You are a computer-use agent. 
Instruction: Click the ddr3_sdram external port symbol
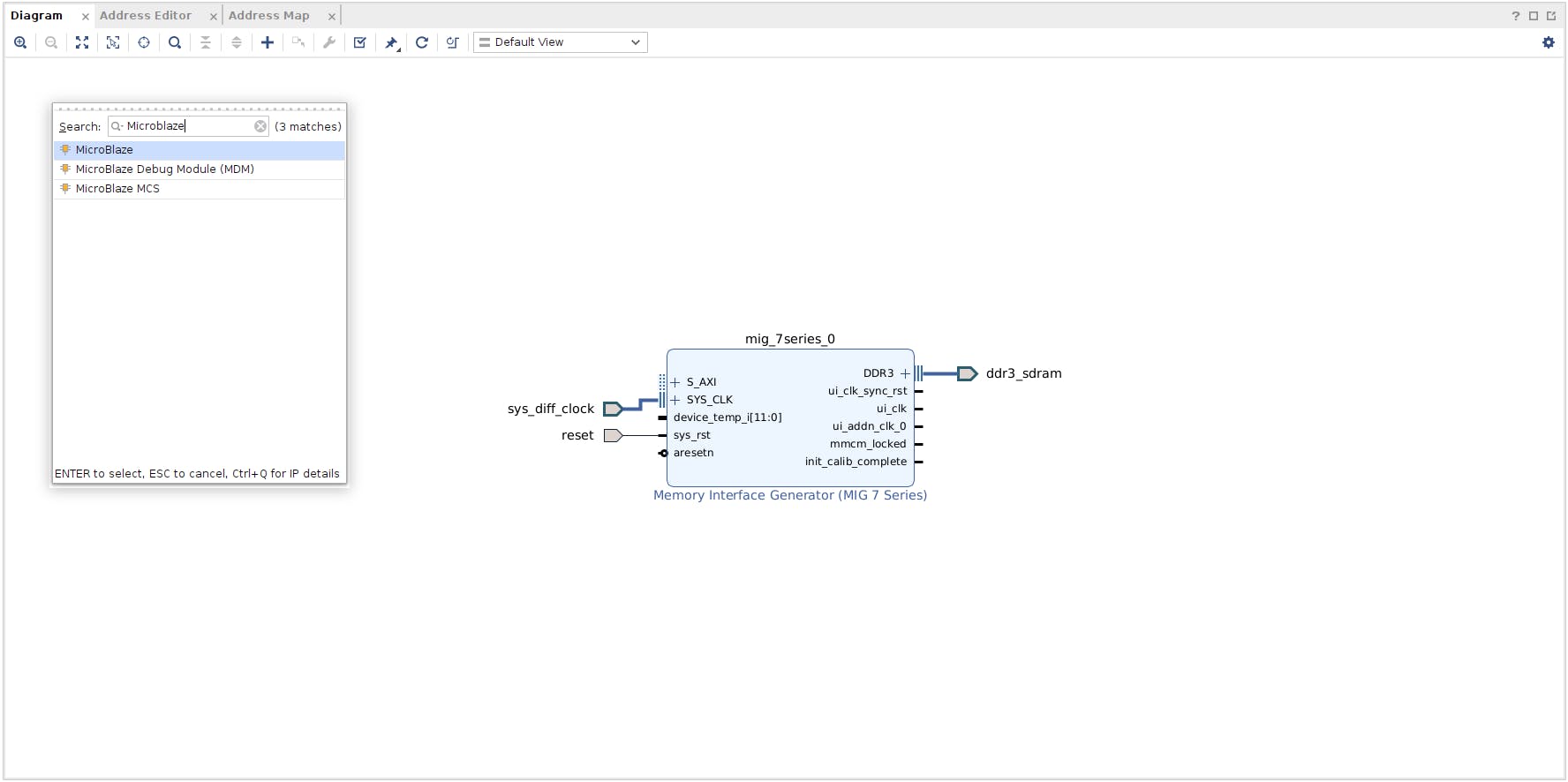tap(968, 373)
